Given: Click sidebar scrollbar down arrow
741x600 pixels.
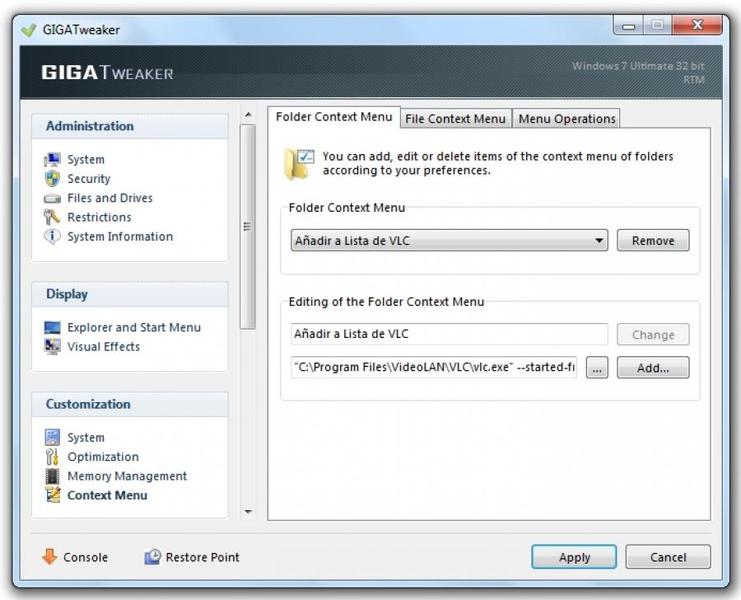Looking at the screenshot, I should [248, 512].
